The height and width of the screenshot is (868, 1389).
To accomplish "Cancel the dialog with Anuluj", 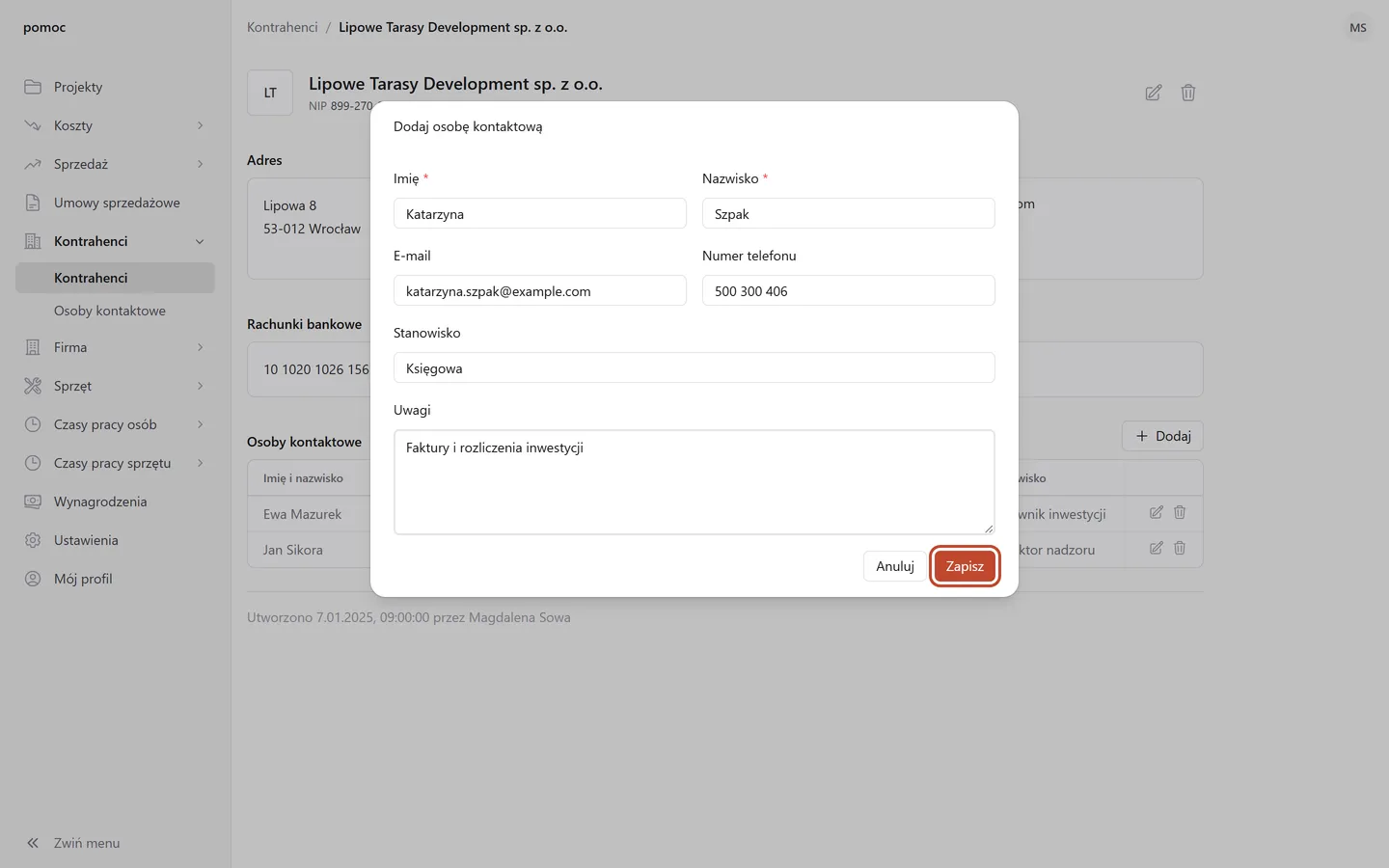I will click(894, 566).
